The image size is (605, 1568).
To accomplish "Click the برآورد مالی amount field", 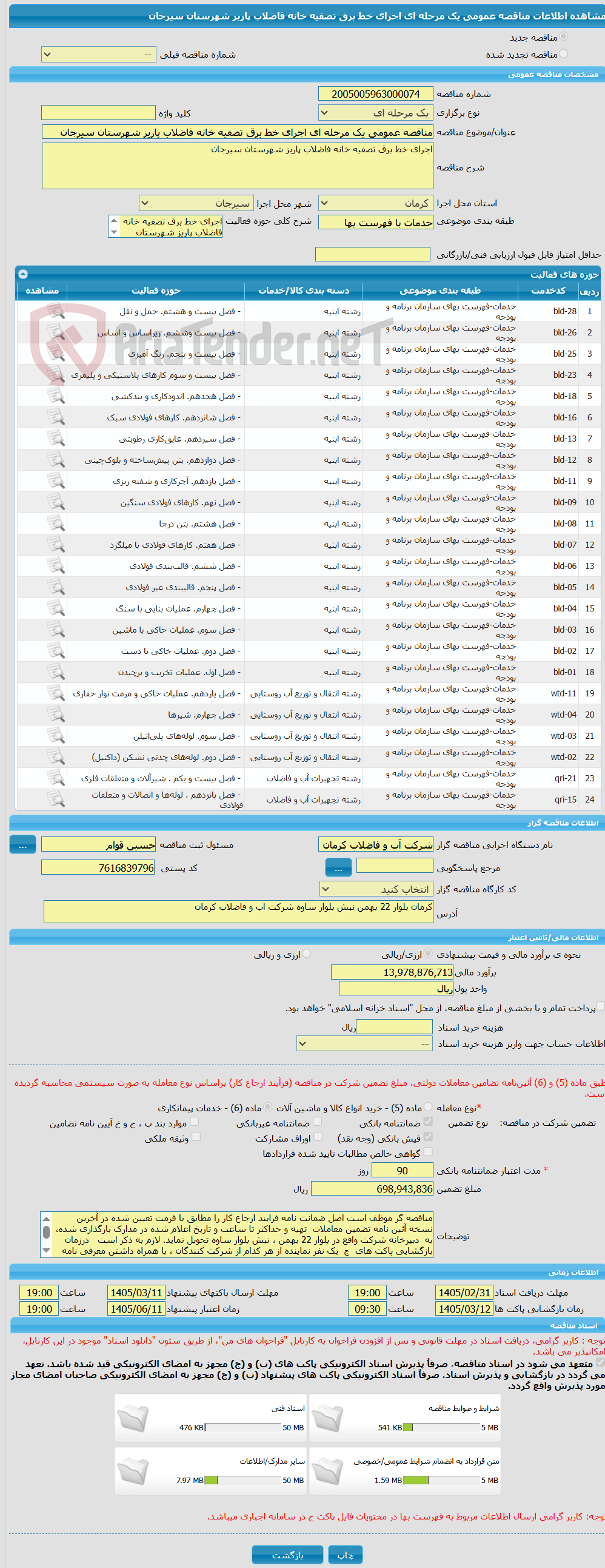I will (393, 973).
